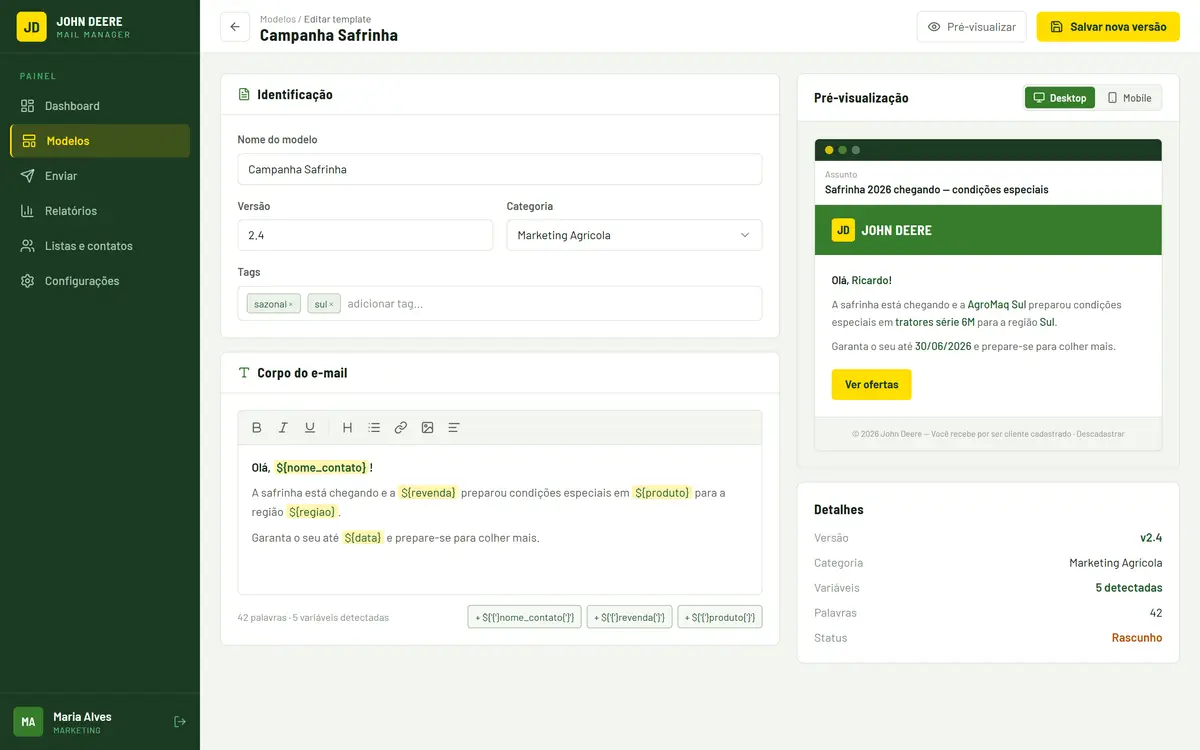
Task: Apply heading style with H icon
Action: tap(347, 427)
